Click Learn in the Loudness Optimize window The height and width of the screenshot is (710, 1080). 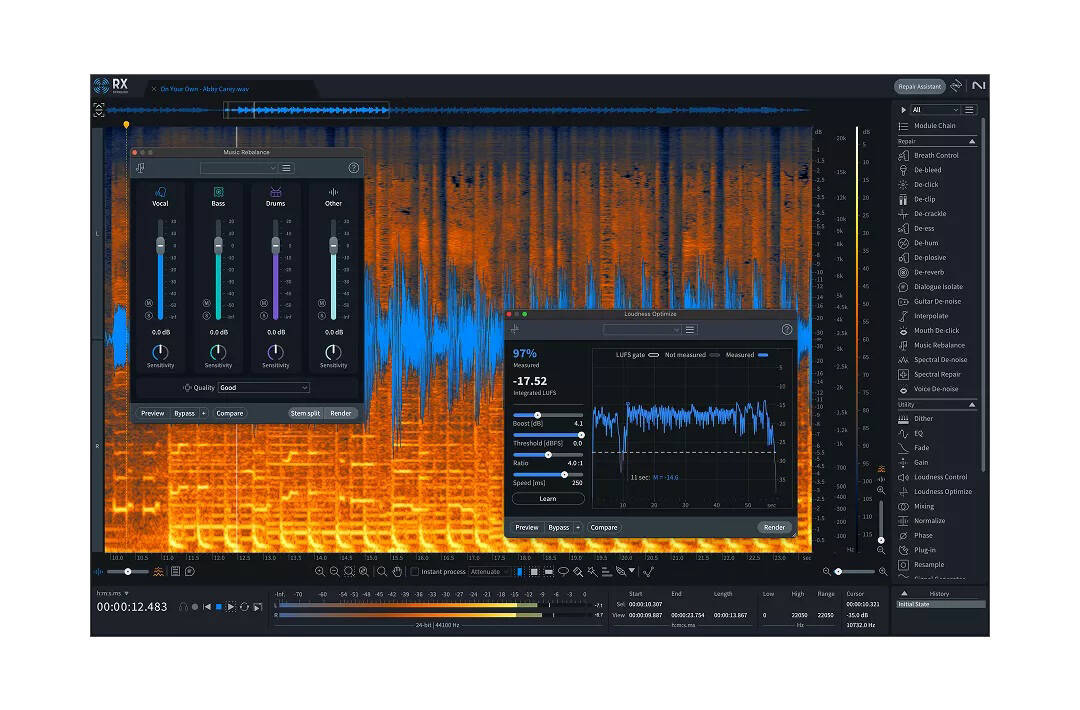coord(548,497)
